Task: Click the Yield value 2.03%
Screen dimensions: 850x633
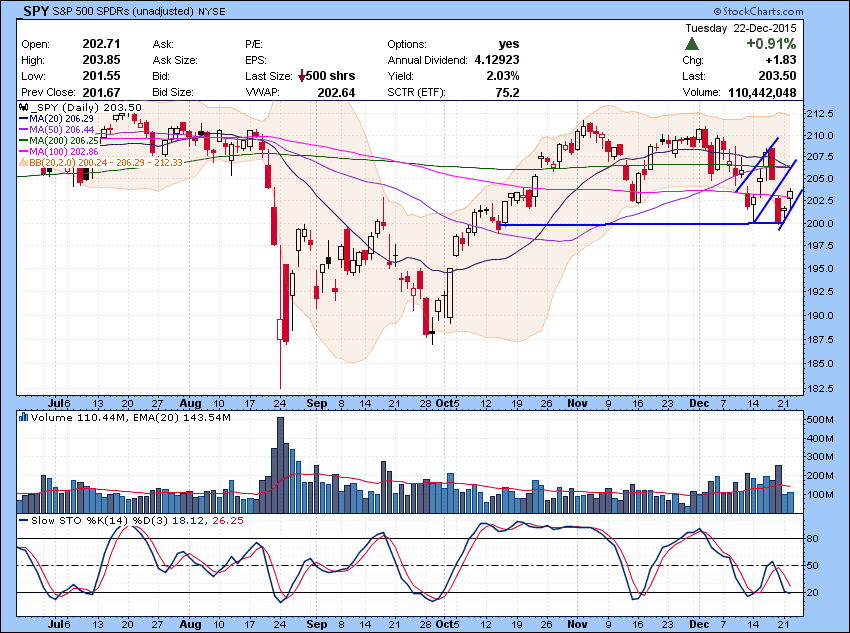Action: pos(503,76)
